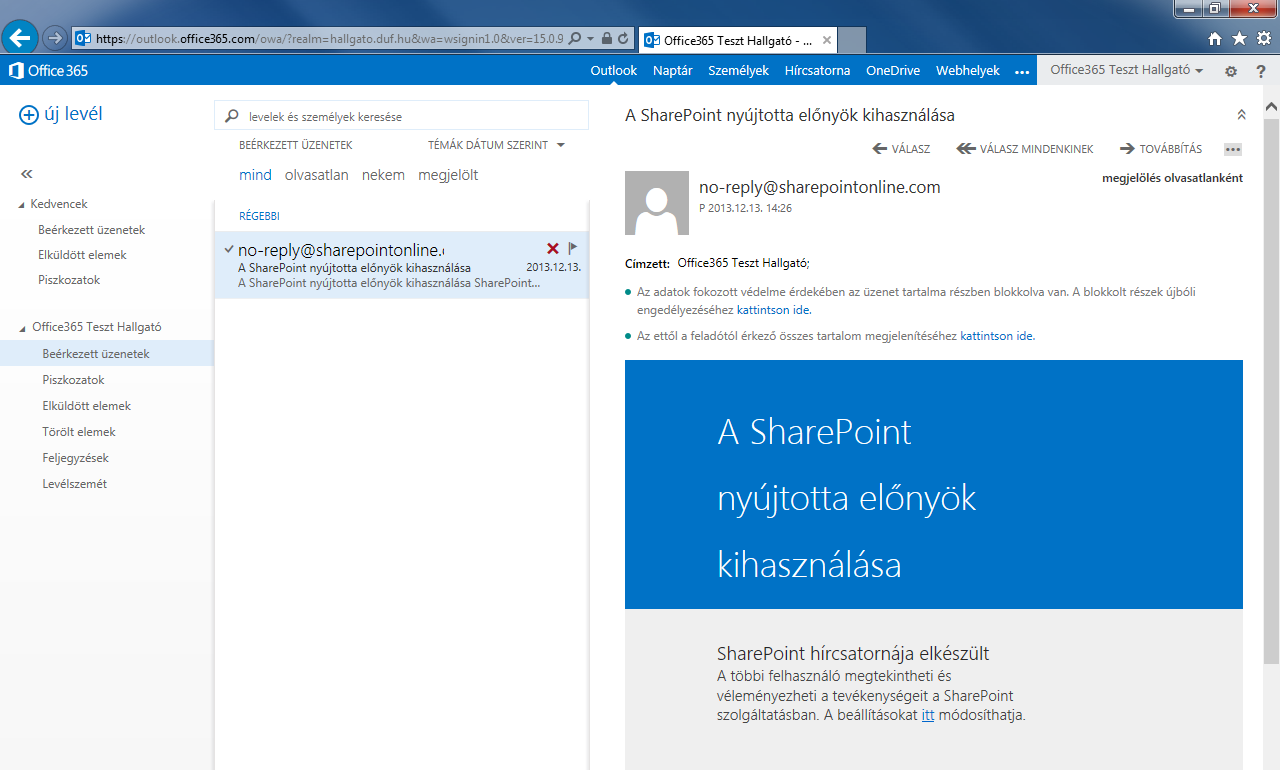Screen dimensions: 1280x770
Task: Select the olvasatlan filter tab
Action: (317, 175)
